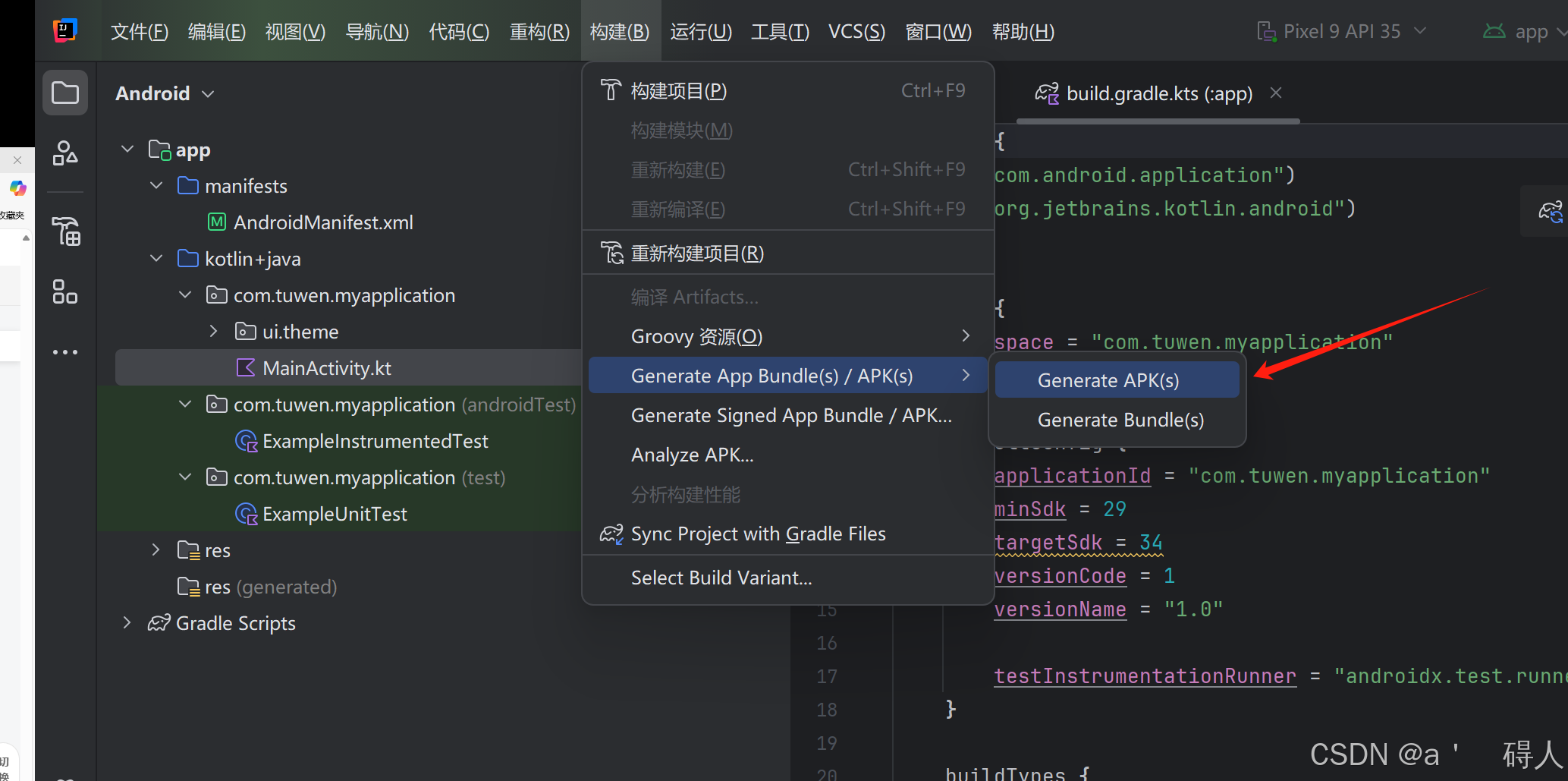
Task: Choose Sync Project with Gradle Files
Action: pyautogui.click(x=788, y=534)
